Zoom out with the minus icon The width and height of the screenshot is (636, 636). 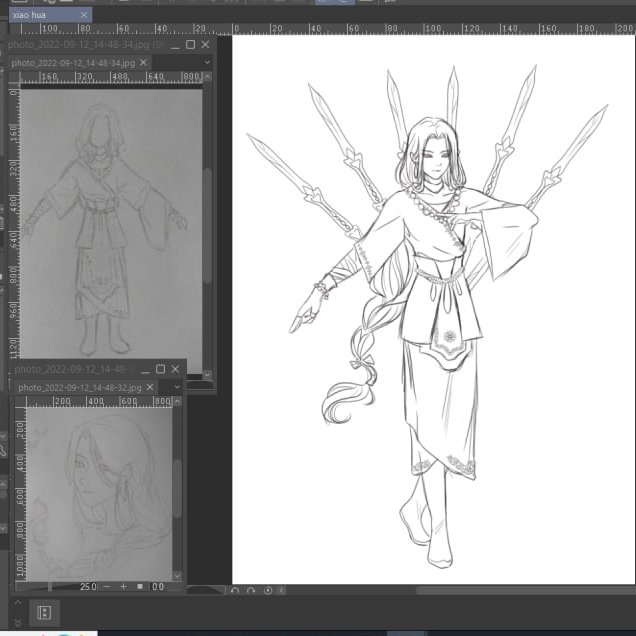[x=107, y=587]
